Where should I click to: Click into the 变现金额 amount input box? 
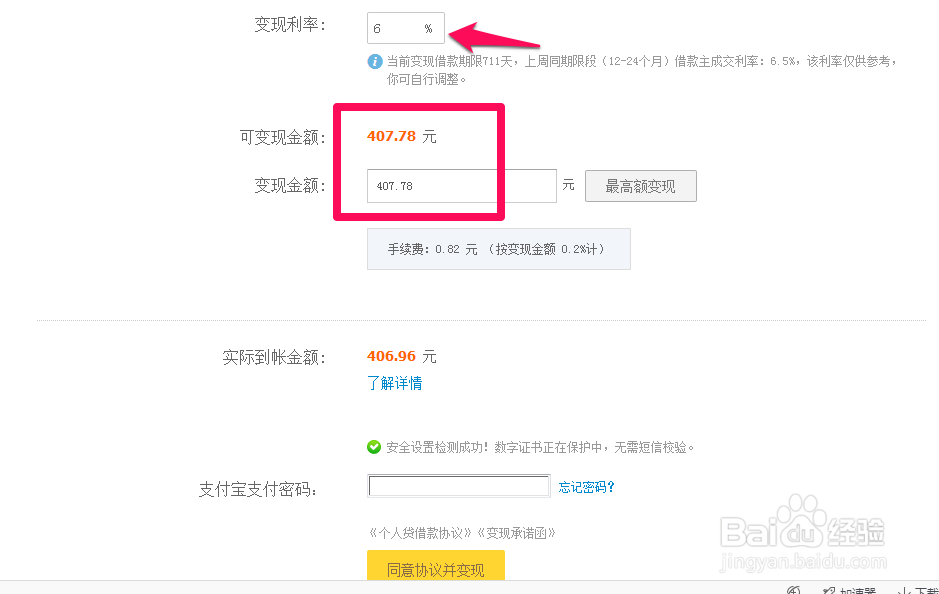point(462,186)
